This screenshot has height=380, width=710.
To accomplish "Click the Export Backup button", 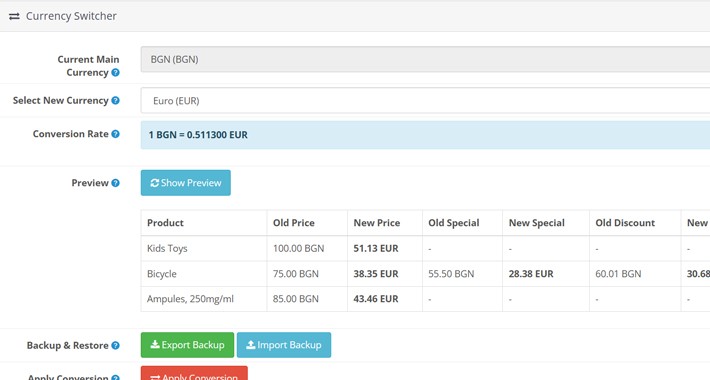I will coord(187,345).
